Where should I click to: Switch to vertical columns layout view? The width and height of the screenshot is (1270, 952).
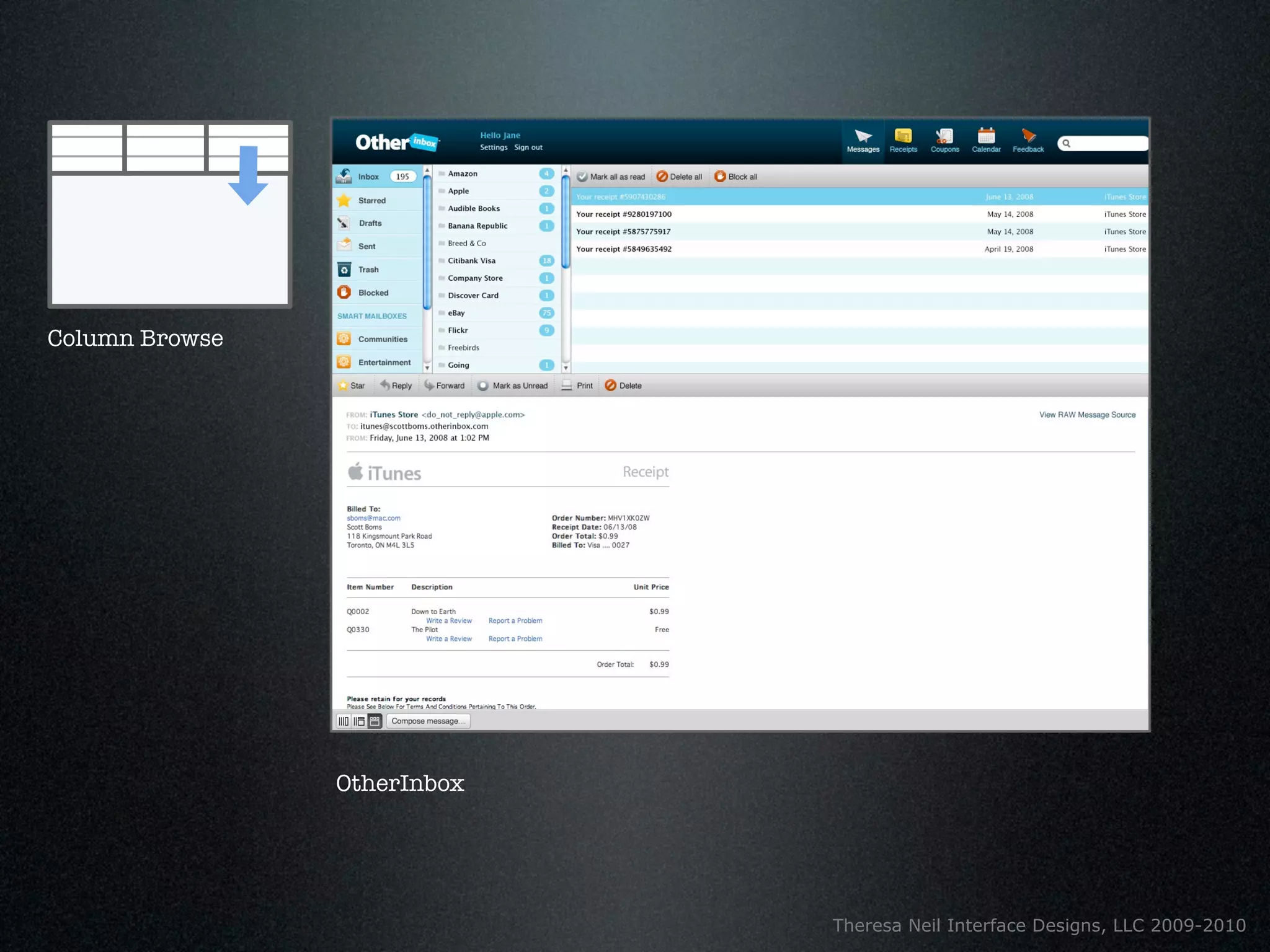pos(344,721)
